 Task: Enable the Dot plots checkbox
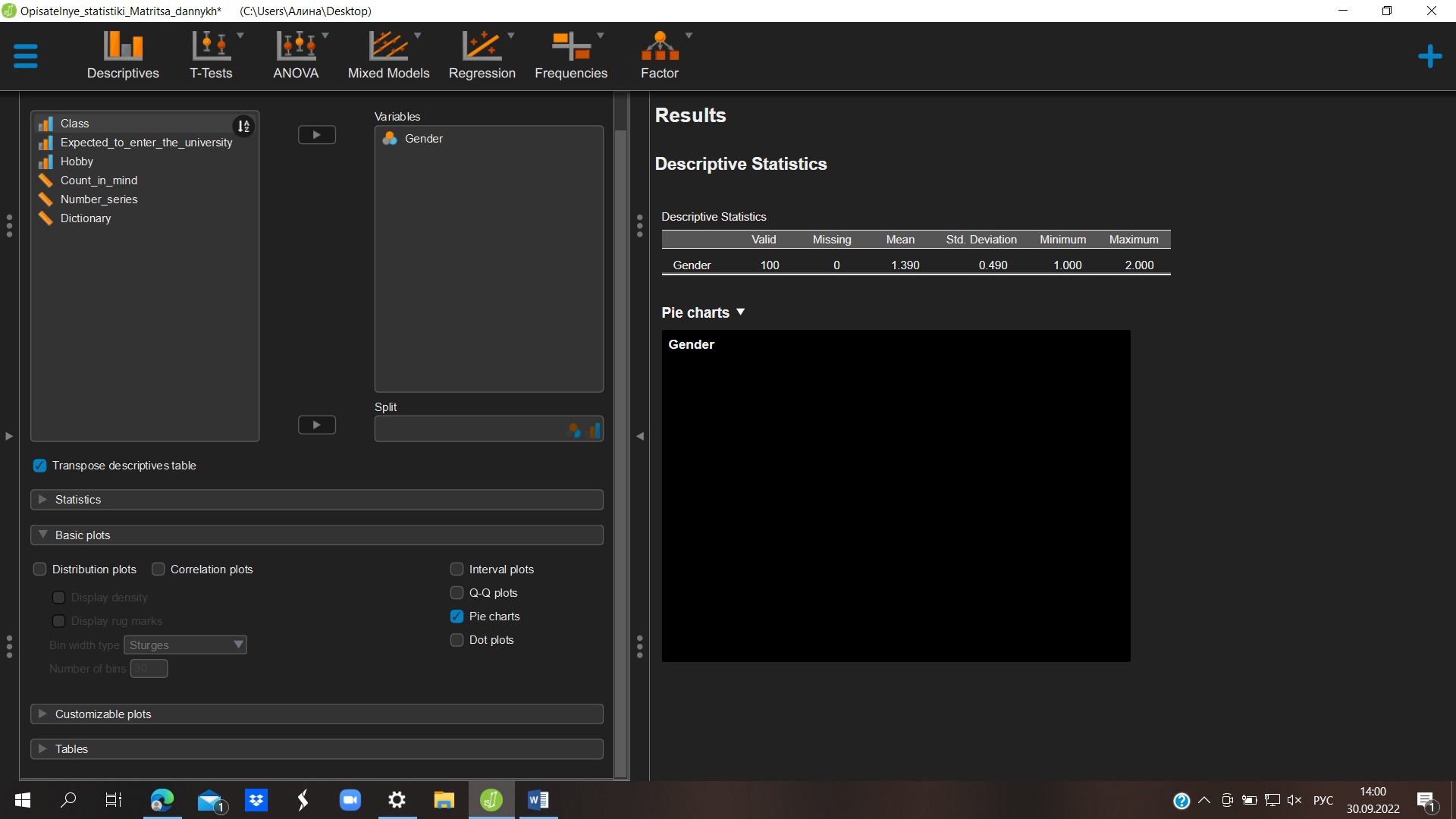(457, 640)
